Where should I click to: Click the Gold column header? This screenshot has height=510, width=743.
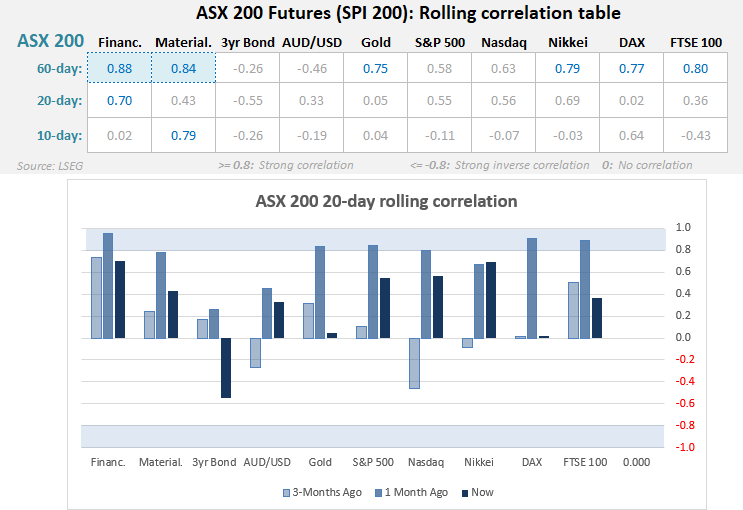click(x=376, y=42)
